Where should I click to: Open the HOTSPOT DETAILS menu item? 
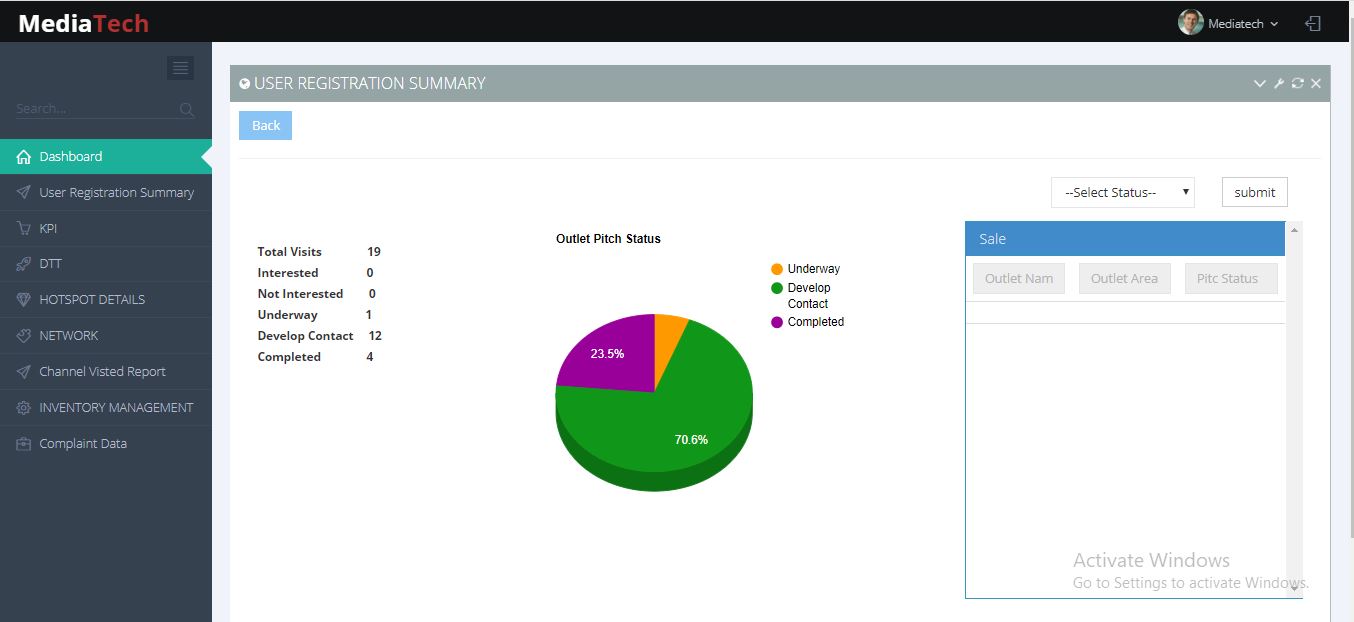(92, 300)
